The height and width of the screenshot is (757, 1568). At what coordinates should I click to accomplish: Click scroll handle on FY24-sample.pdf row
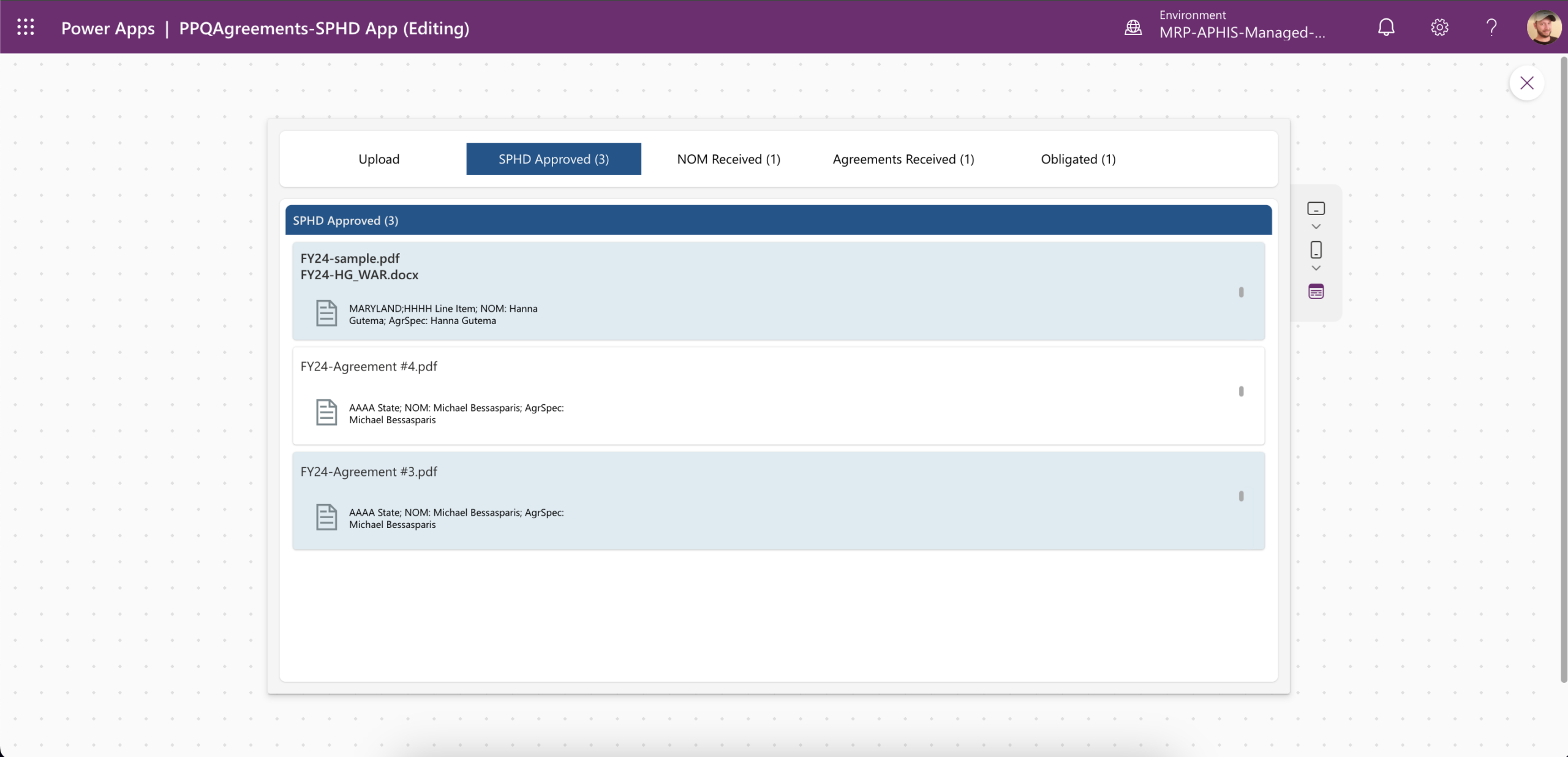pyautogui.click(x=1241, y=292)
